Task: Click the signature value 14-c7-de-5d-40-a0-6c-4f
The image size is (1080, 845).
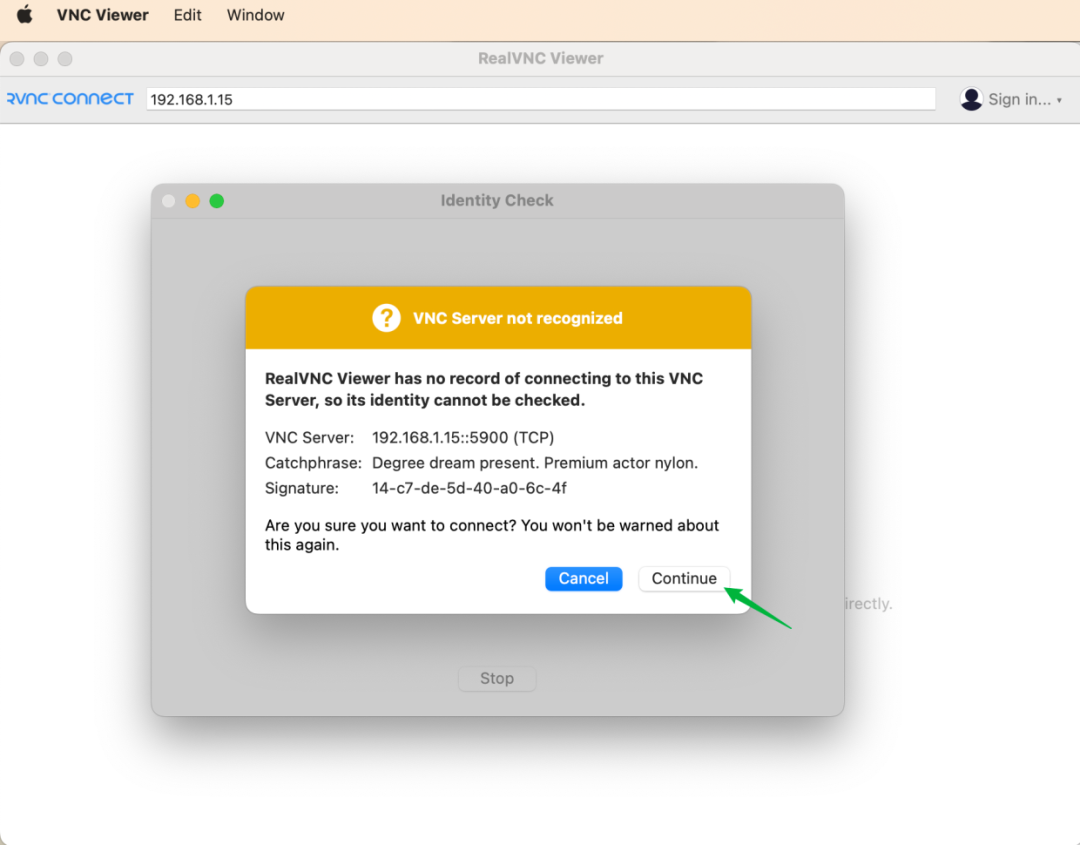Action: (469, 488)
